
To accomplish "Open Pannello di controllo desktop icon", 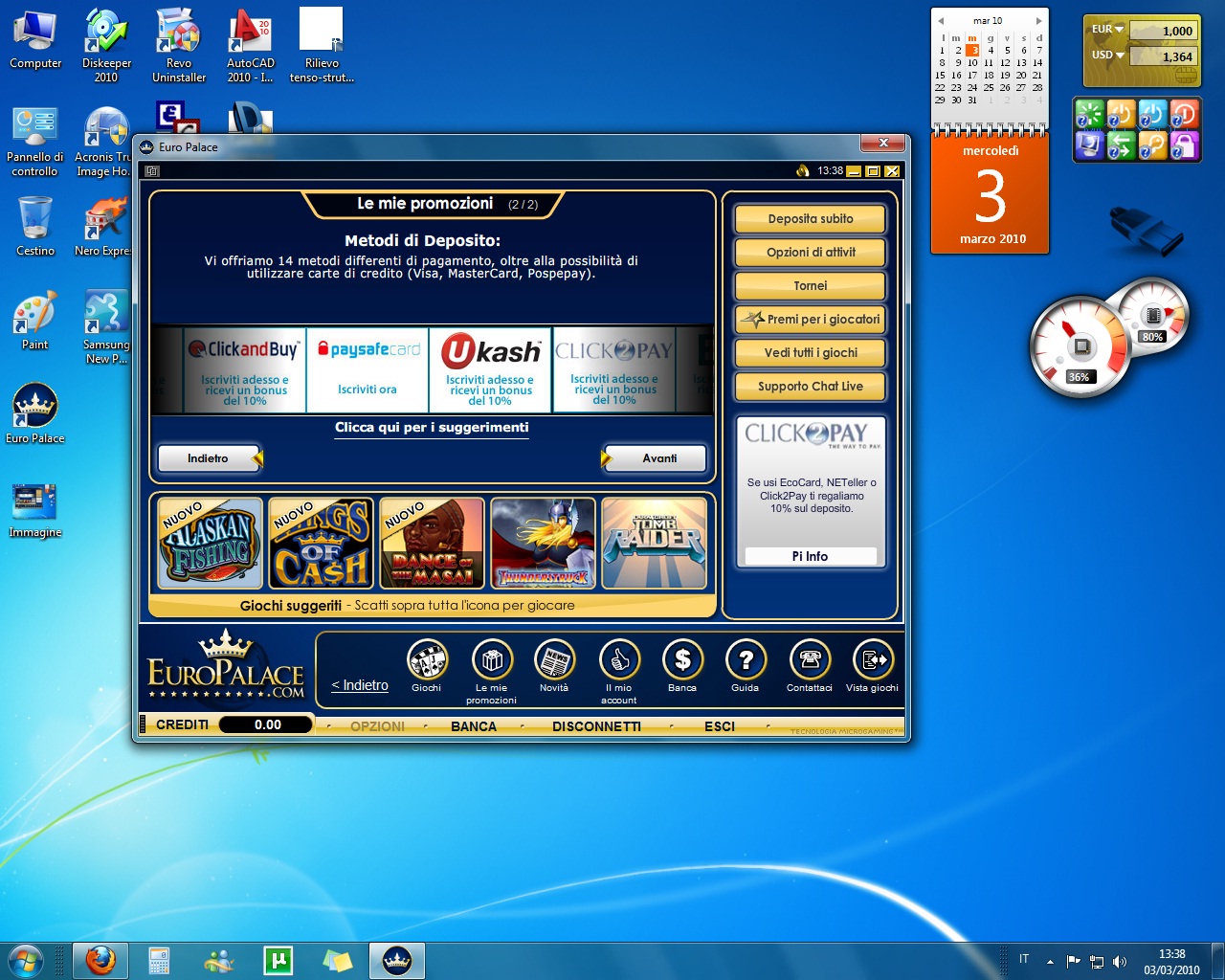I will tap(35, 142).
